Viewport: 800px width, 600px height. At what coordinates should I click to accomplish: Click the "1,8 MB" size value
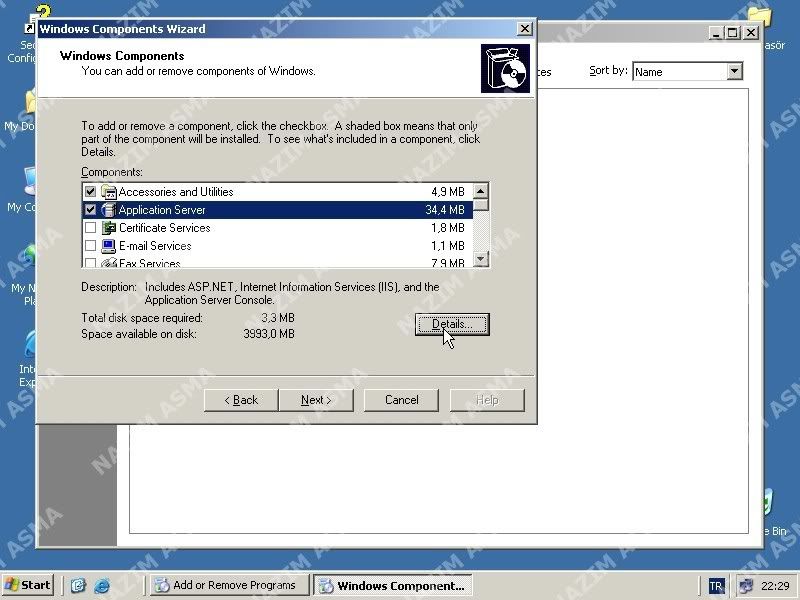pyautogui.click(x=448, y=228)
